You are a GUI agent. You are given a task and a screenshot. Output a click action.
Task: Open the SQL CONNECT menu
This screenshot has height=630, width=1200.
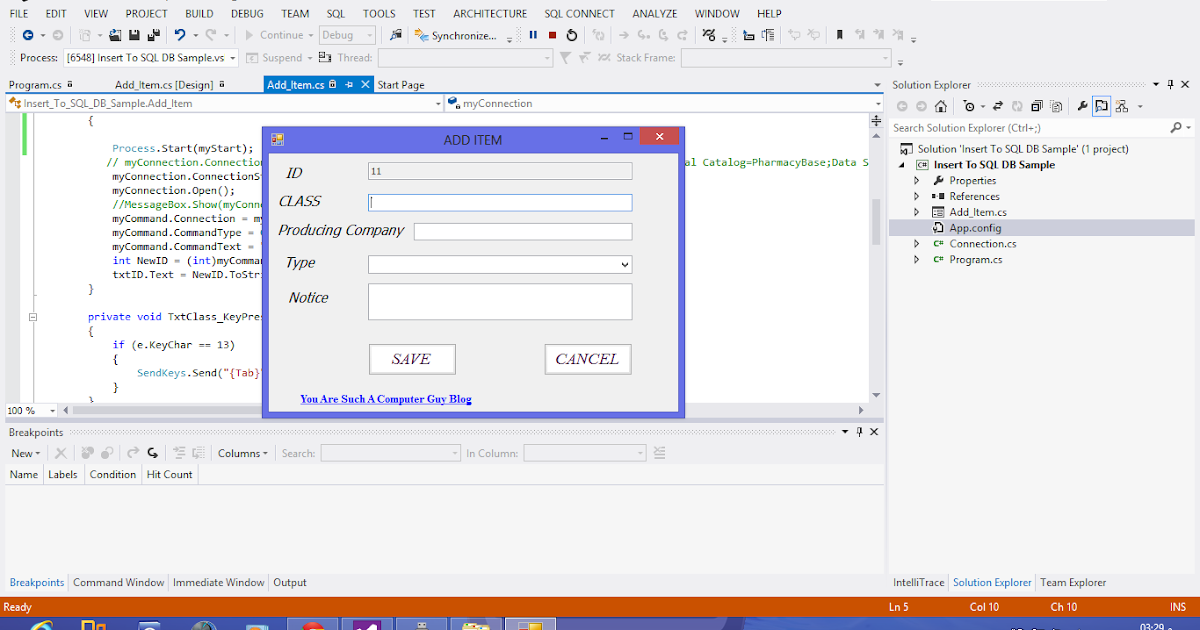coord(580,14)
